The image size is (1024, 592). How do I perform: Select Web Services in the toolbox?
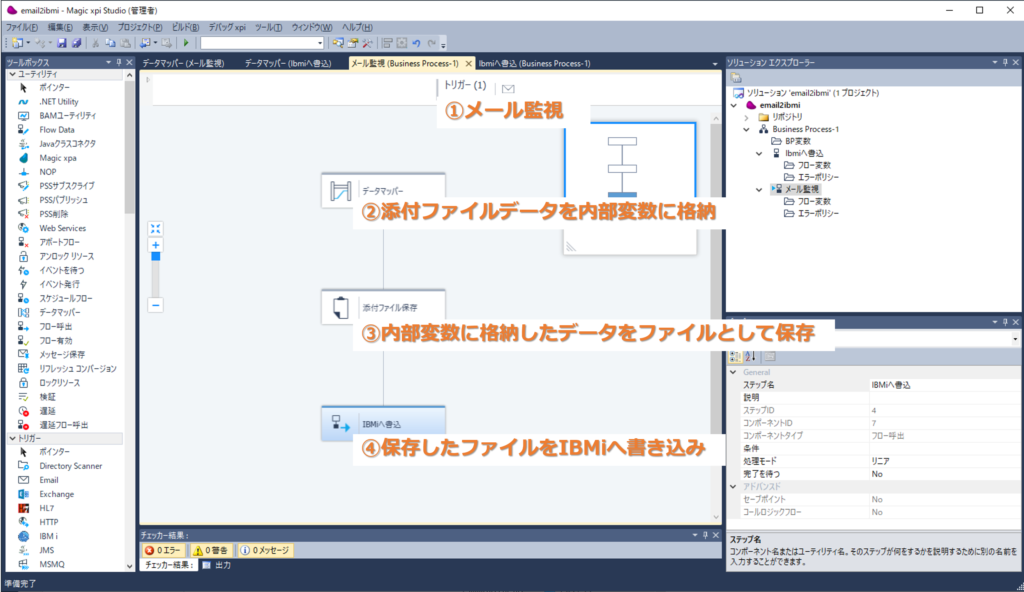tap(62, 228)
